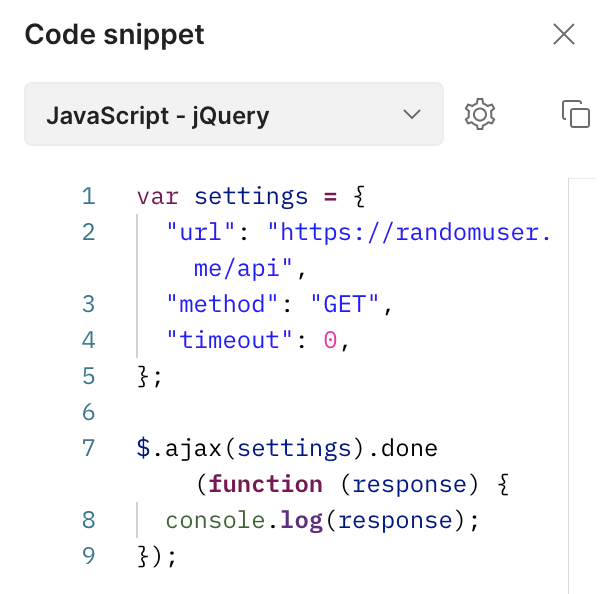Image resolution: width=606 pixels, height=594 pixels.
Task: Click the "url" property key
Action: [201, 232]
